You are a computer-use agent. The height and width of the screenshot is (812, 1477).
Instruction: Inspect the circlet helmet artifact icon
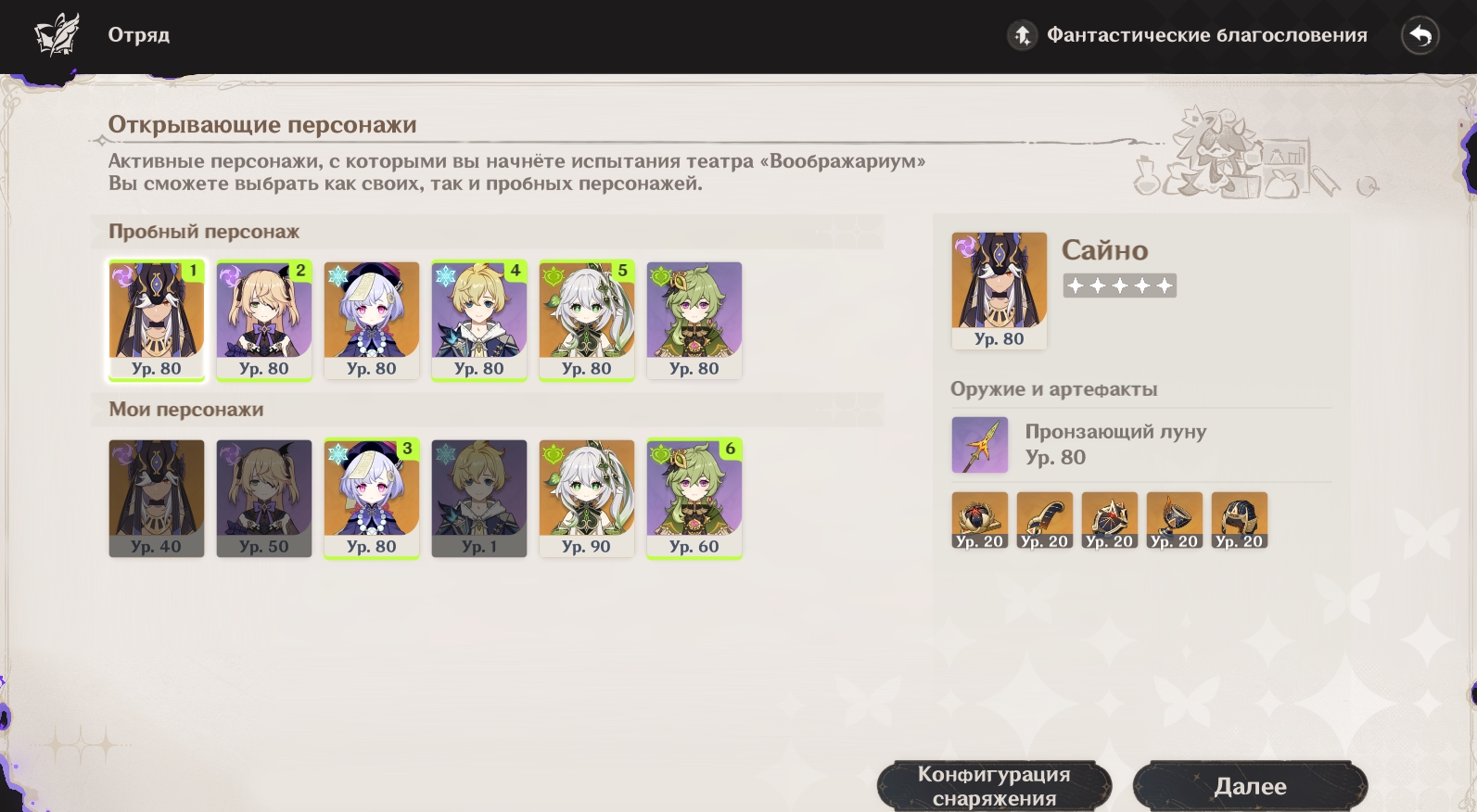1240,520
